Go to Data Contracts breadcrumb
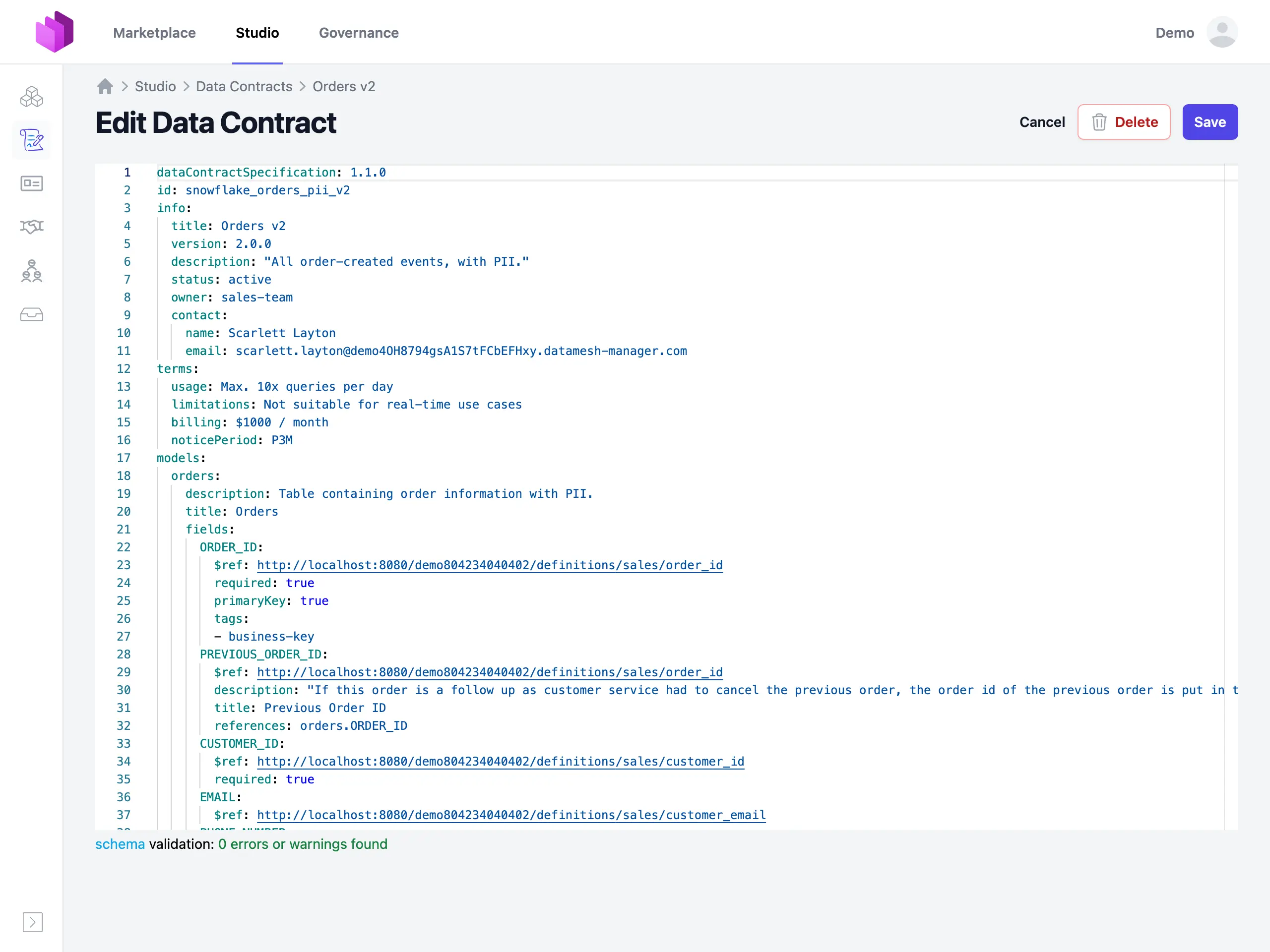This screenshot has width=1270, height=952. click(x=244, y=87)
